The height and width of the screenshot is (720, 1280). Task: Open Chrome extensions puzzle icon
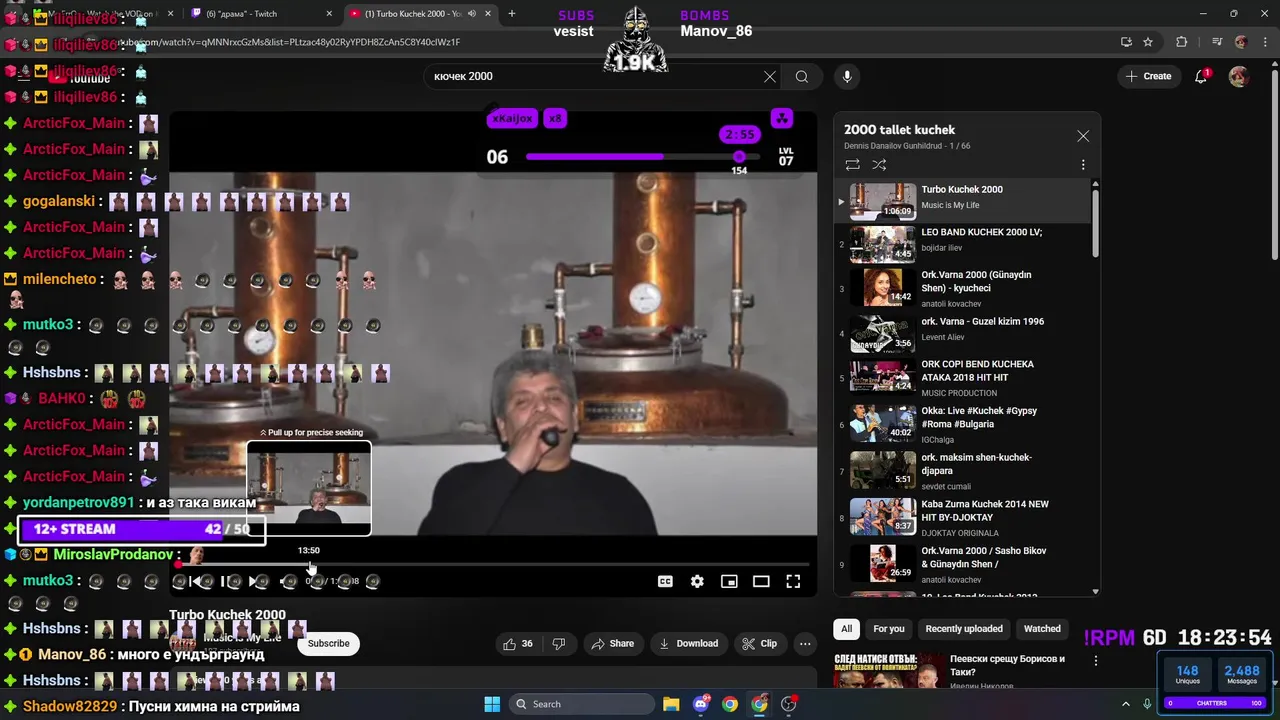coord(1182,42)
